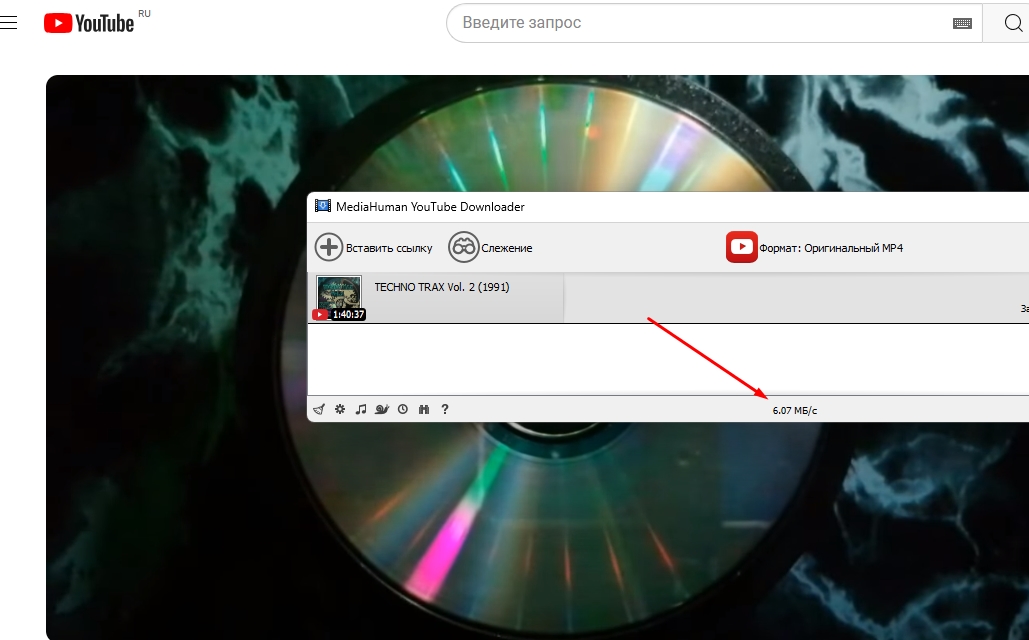The height and width of the screenshot is (640, 1029).
Task: Open the YouTube hamburger guide menu
Action: (8, 23)
